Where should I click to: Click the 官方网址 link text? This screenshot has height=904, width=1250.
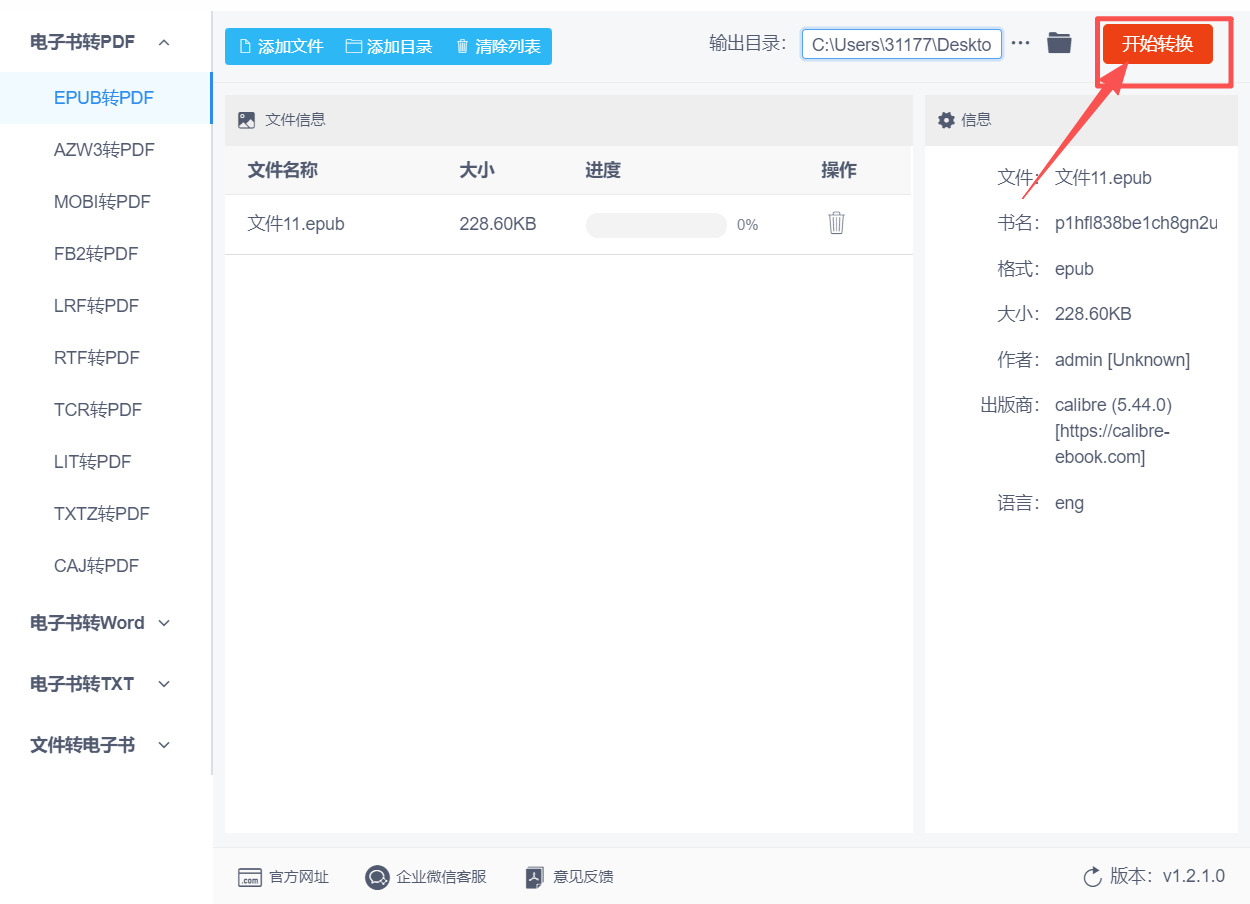(x=299, y=877)
